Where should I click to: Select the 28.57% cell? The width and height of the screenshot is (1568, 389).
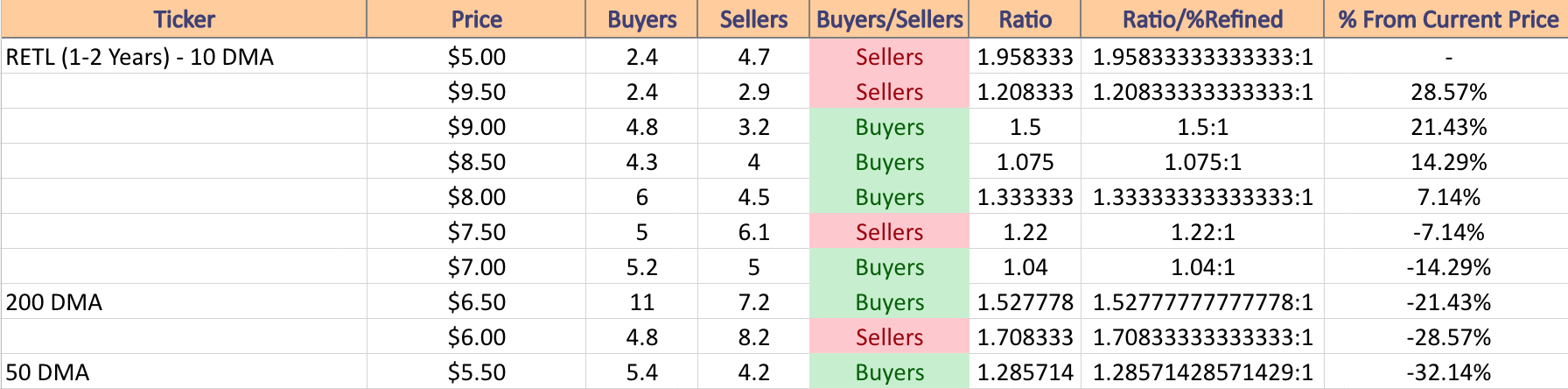(1448, 92)
